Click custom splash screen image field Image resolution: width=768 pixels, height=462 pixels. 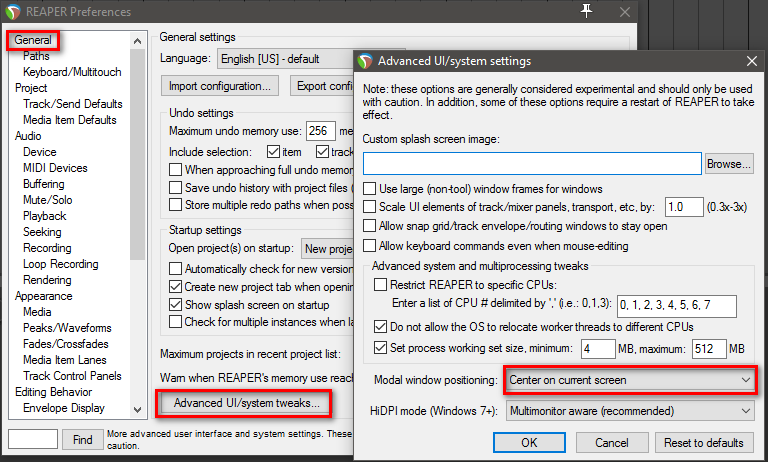pyautogui.click(x=532, y=164)
